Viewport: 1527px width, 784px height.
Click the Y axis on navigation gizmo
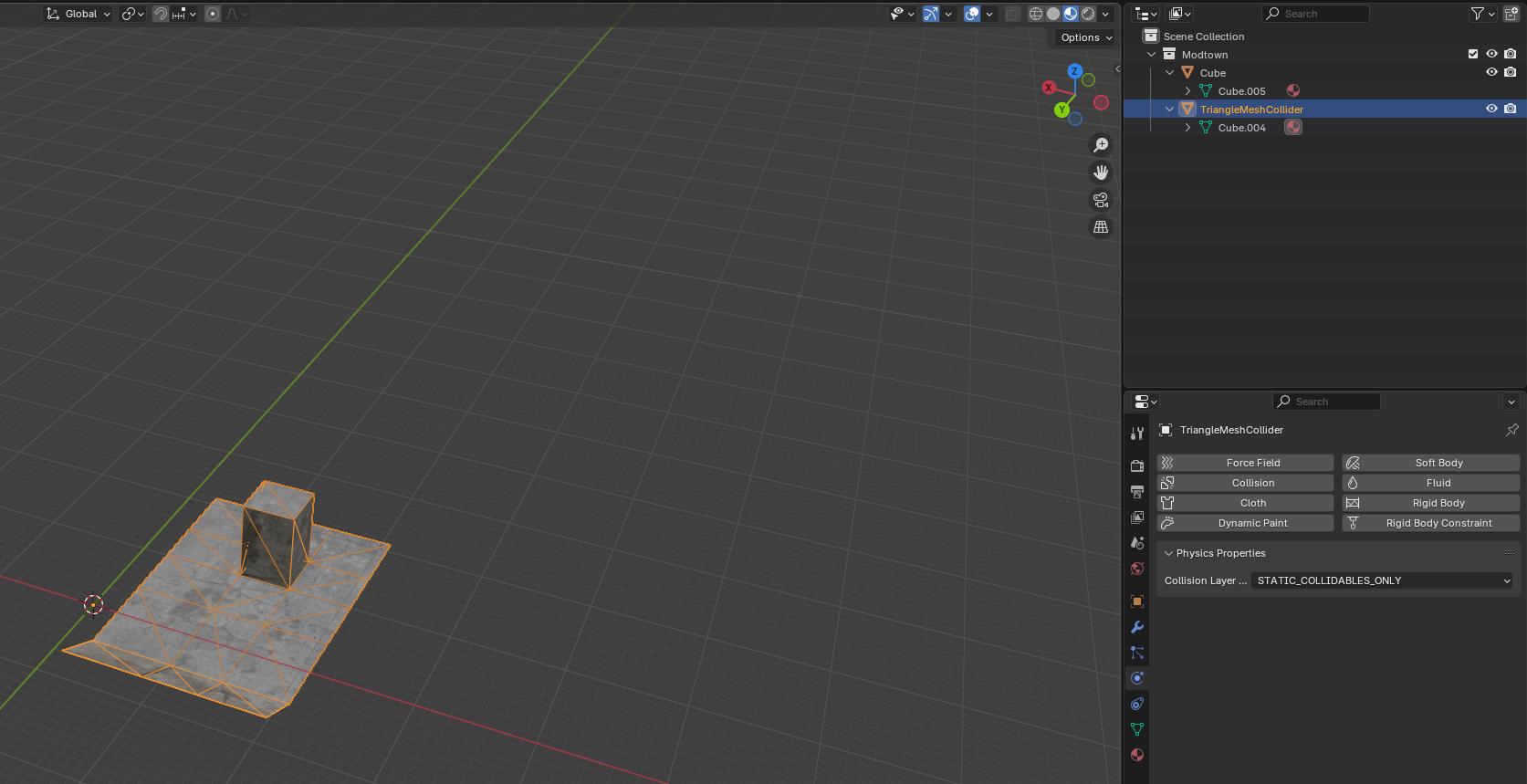coord(1062,110)
